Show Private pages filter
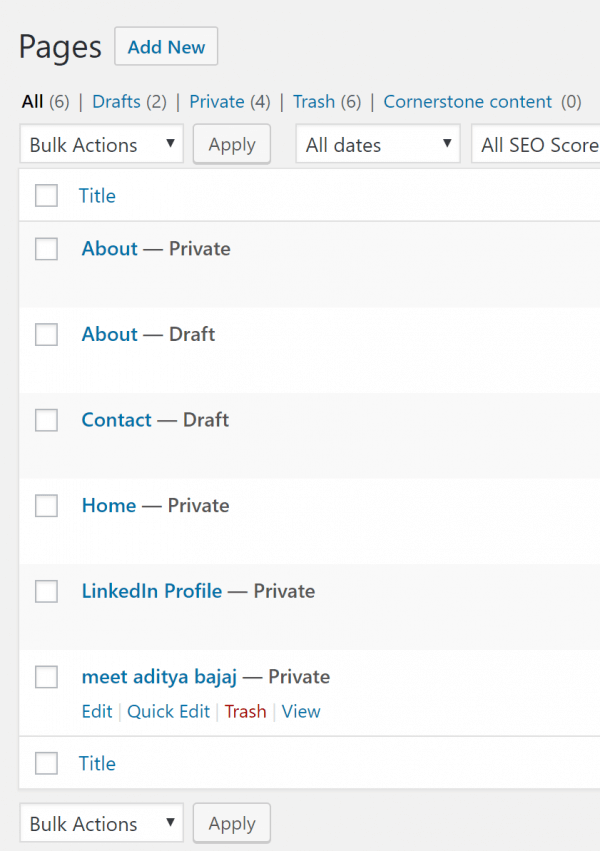 point(217,101)
